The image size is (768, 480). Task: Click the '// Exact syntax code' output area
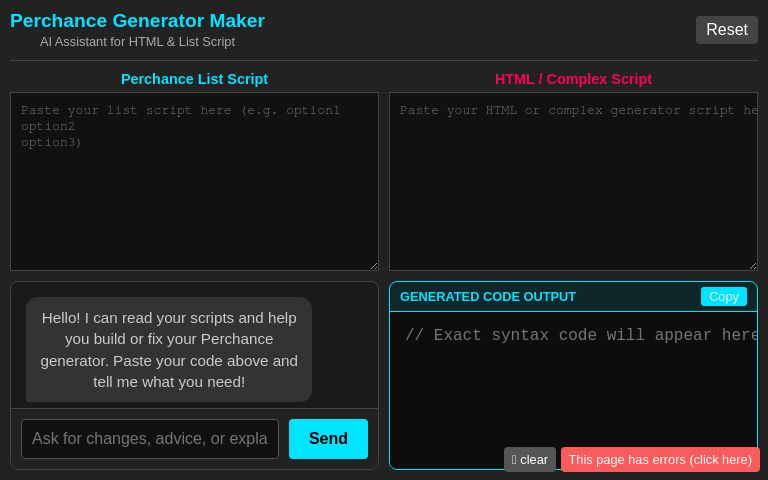pyautogui.click(x=574, y=390)
